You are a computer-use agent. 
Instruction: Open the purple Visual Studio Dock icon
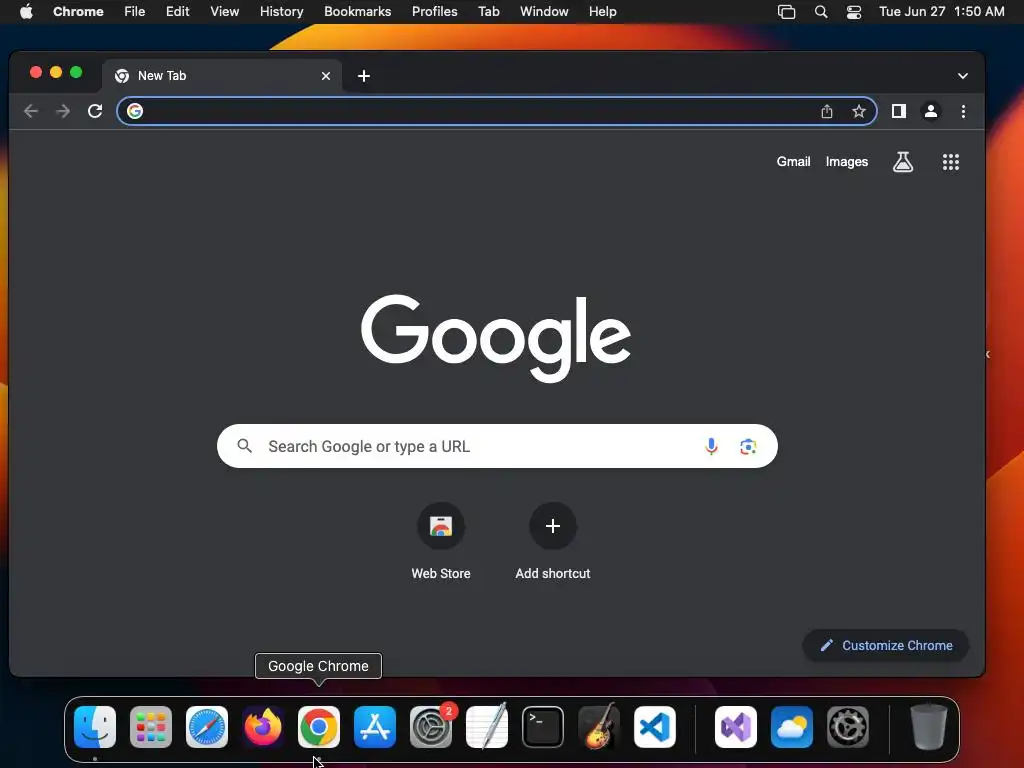click(736, 727)
